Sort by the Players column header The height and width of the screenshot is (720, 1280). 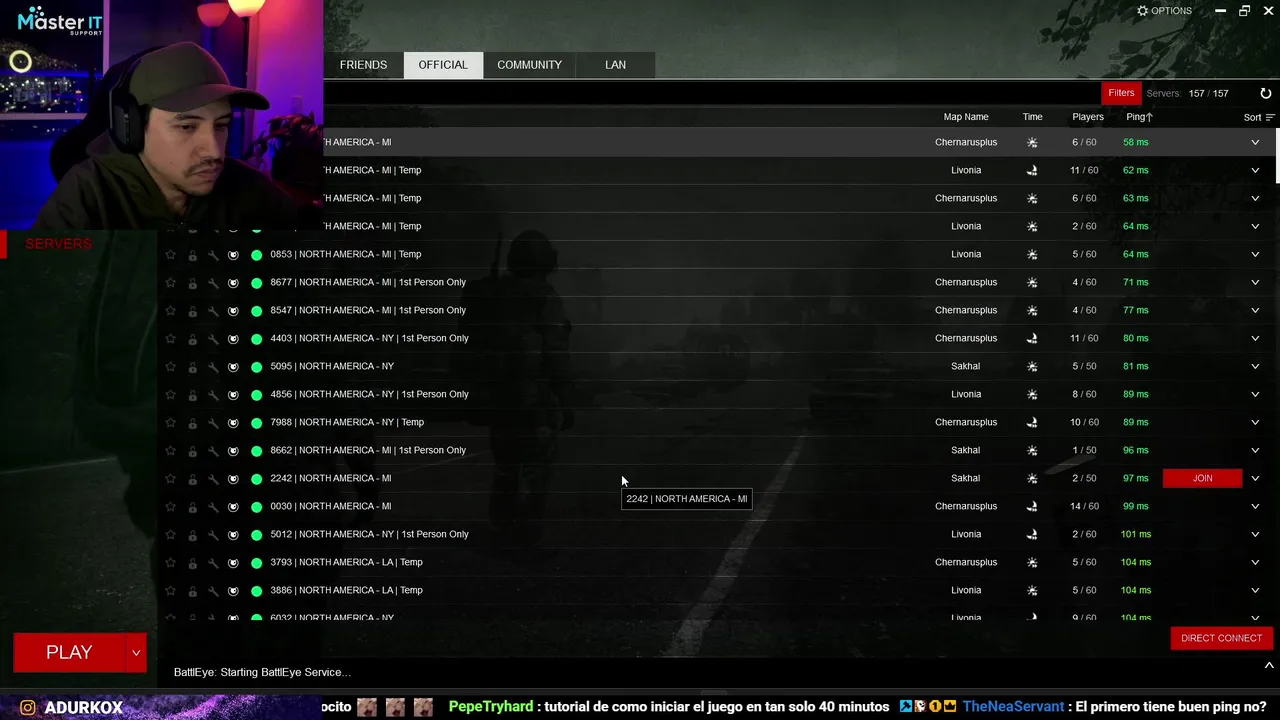1088,117
